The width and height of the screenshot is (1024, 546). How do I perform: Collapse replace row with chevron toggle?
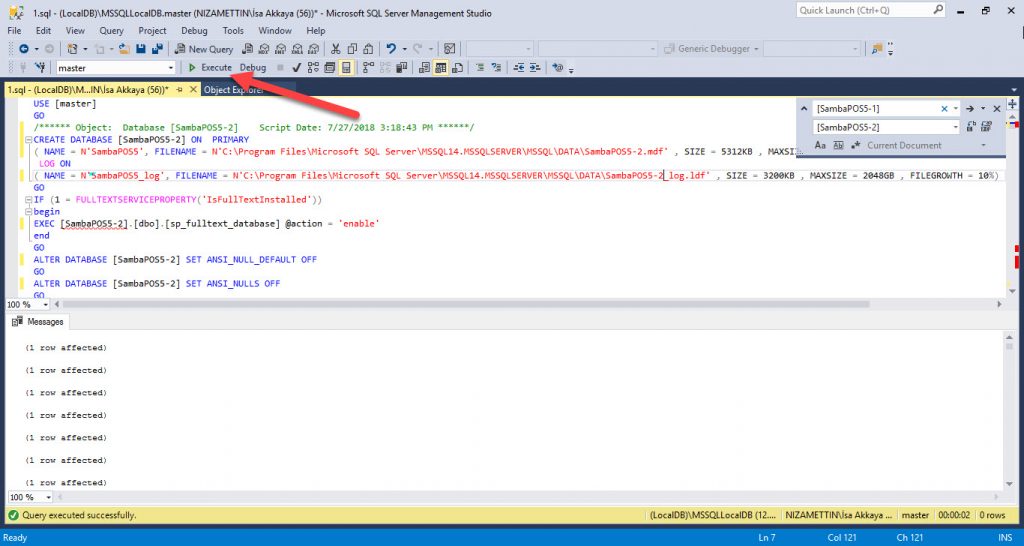[x=804, y=108]
